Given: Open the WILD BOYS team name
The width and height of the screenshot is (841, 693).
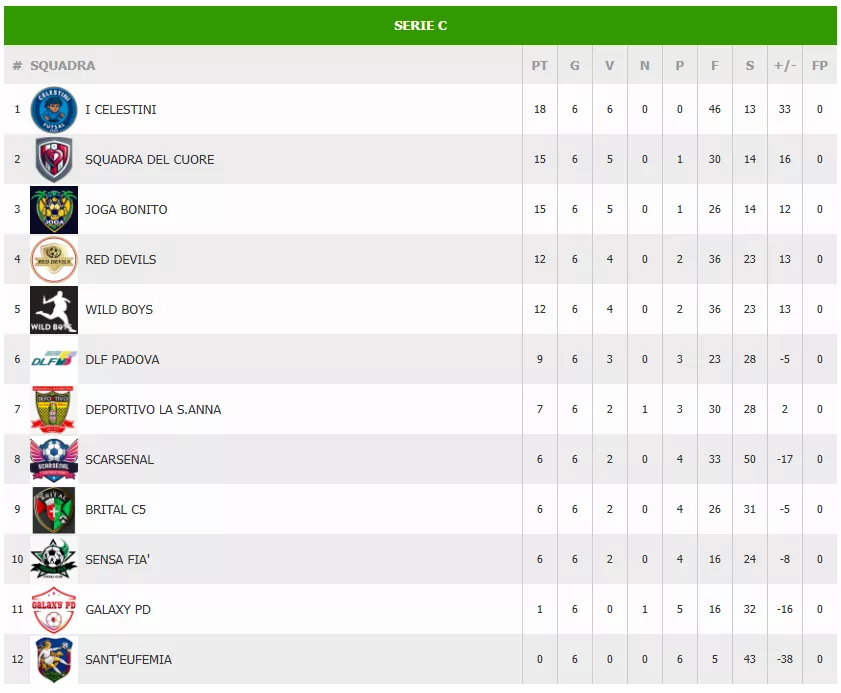Looking at the screenshot, I should pyautogui.click(x=119, y=310).
